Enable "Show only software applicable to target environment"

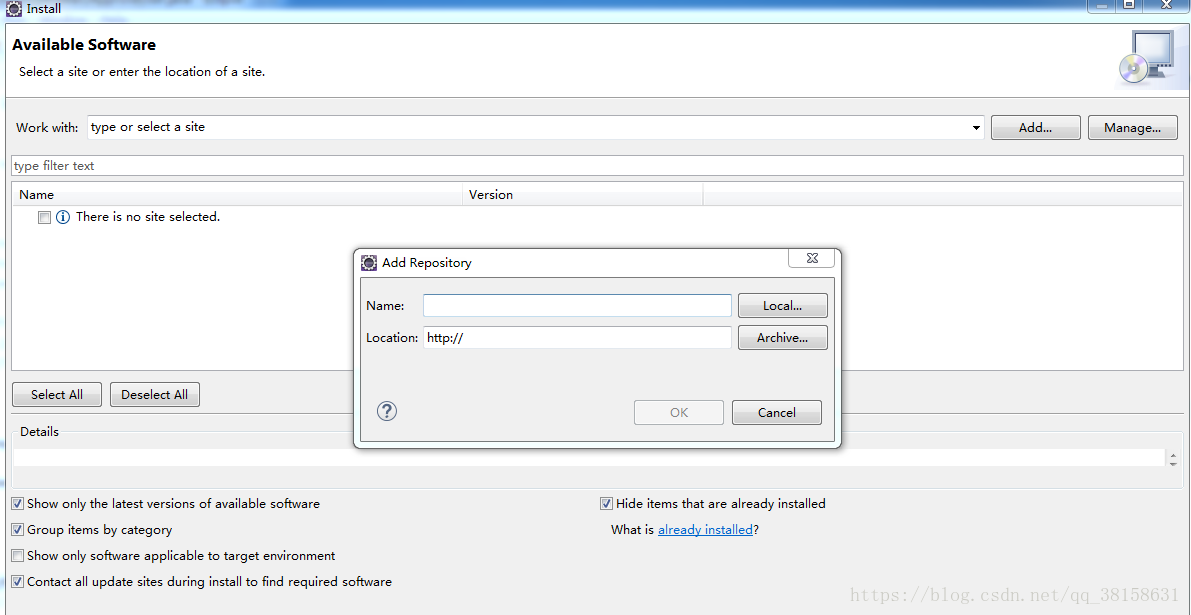click(x=17, y=555)
